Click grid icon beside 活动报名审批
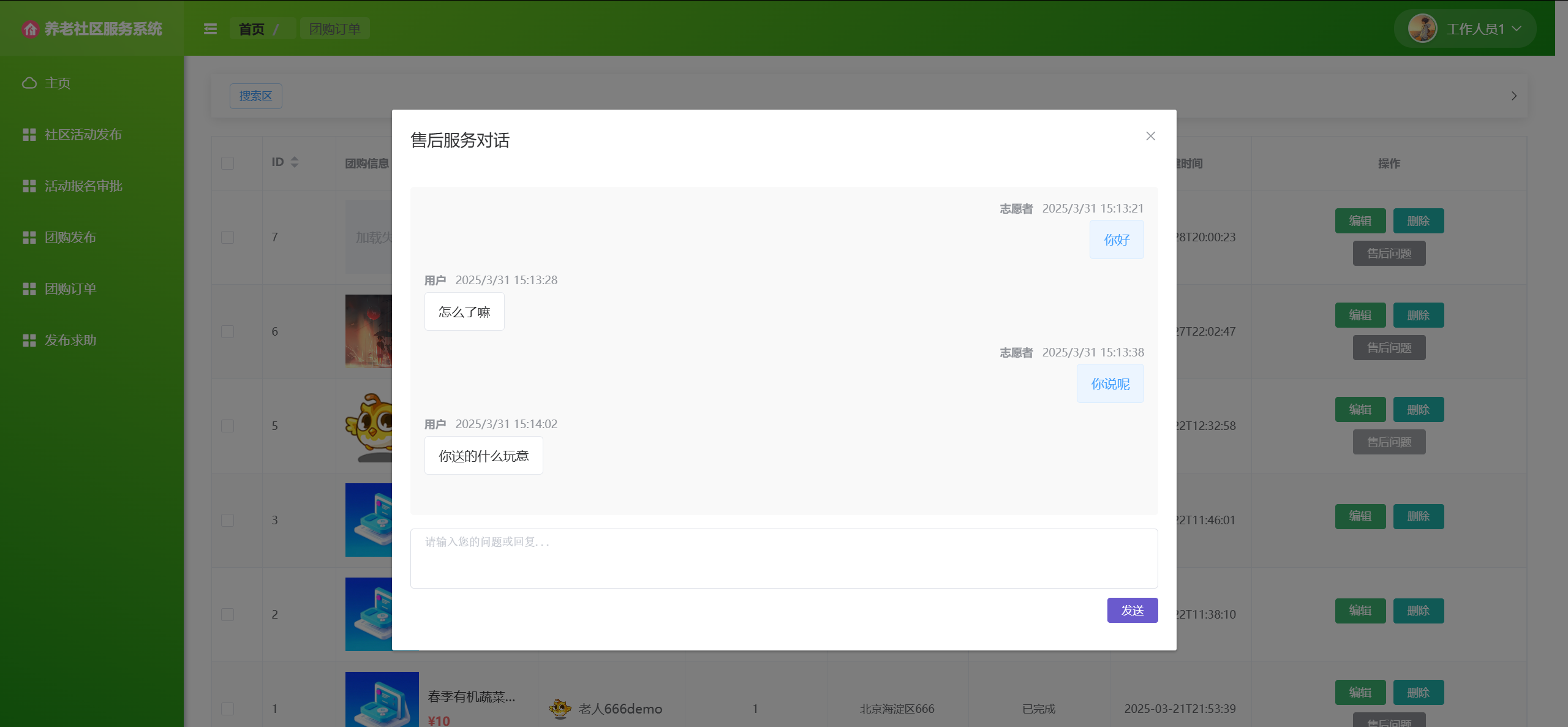 pos(29,186)
